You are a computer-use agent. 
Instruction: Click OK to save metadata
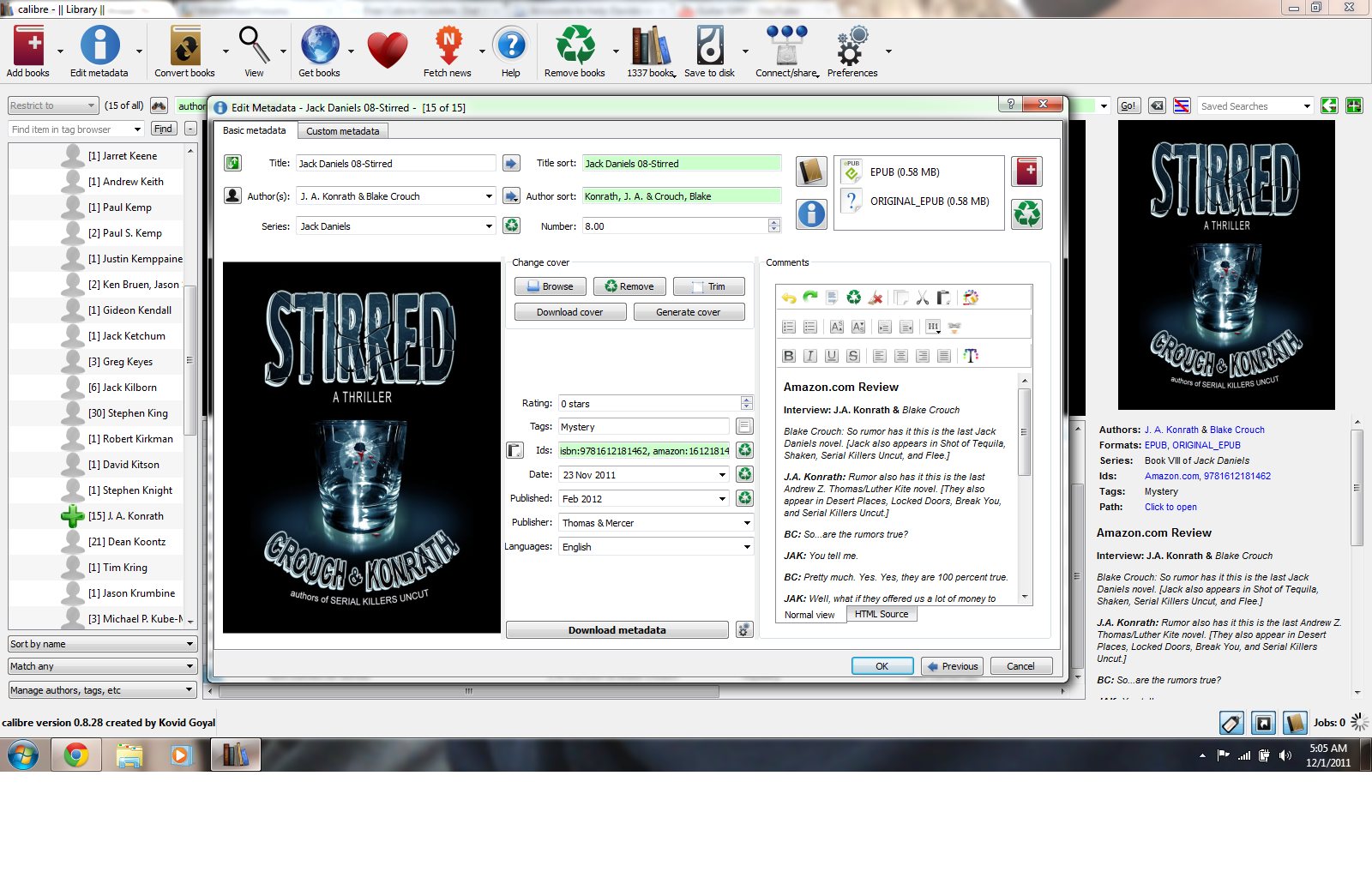[x=882, y=666]
